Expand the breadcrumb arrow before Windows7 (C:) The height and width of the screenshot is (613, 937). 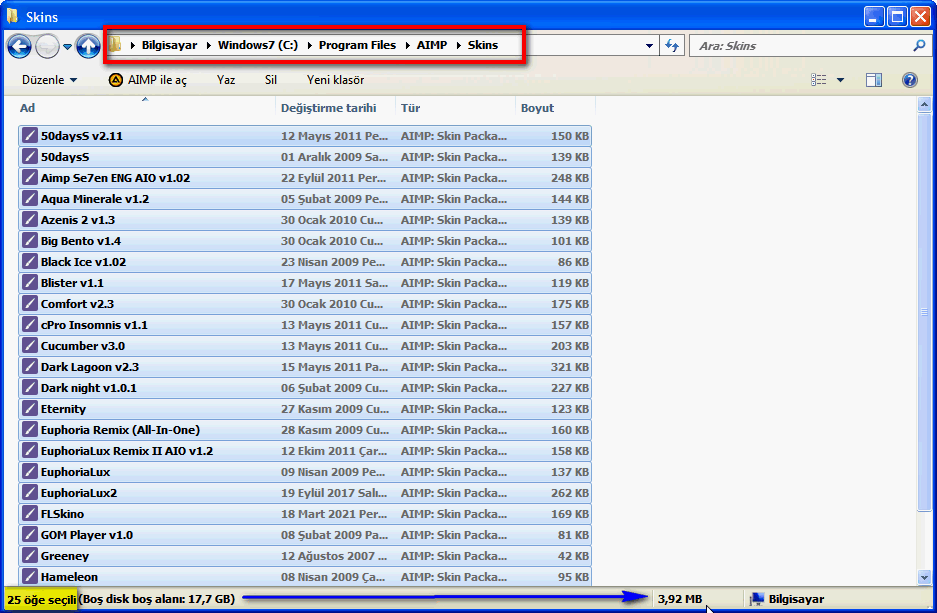pos(209,45)
